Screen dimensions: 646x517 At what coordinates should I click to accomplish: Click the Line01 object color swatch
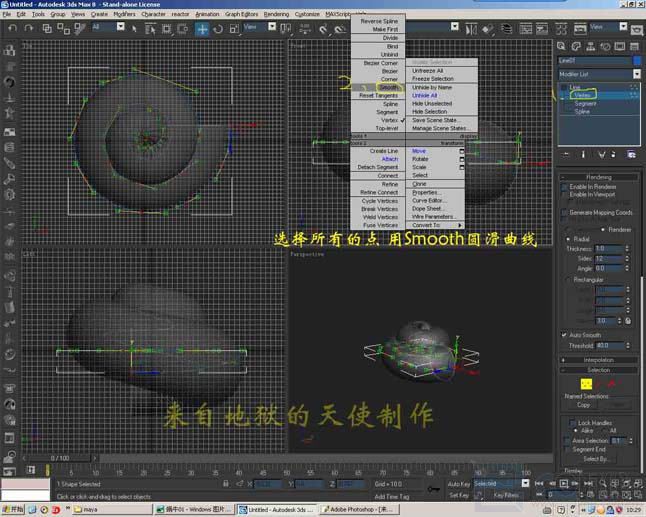pos(637,61)
